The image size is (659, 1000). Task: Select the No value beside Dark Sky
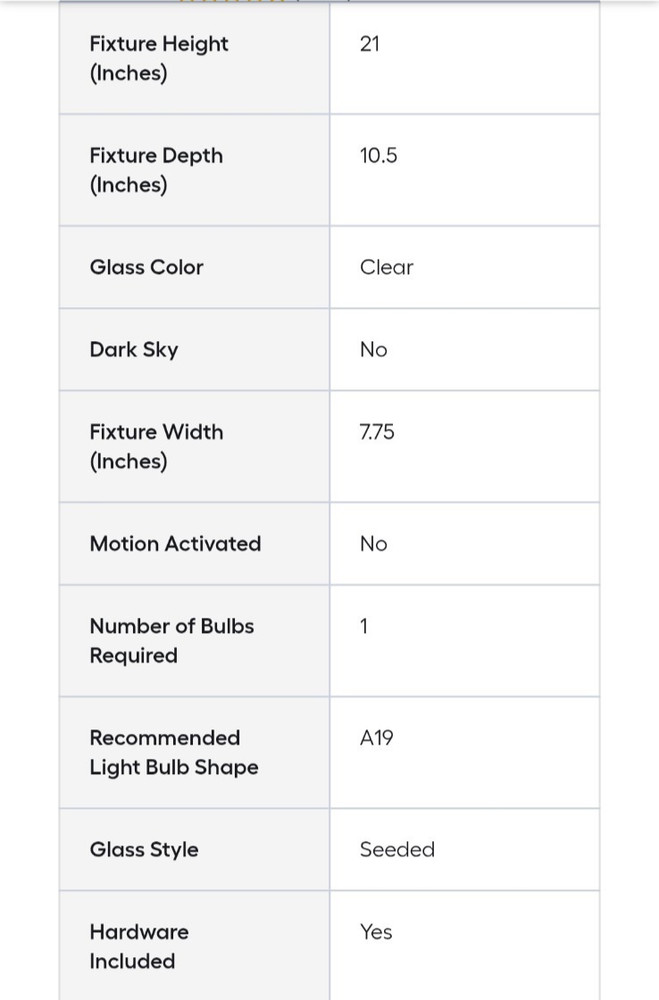pos(373,349)
